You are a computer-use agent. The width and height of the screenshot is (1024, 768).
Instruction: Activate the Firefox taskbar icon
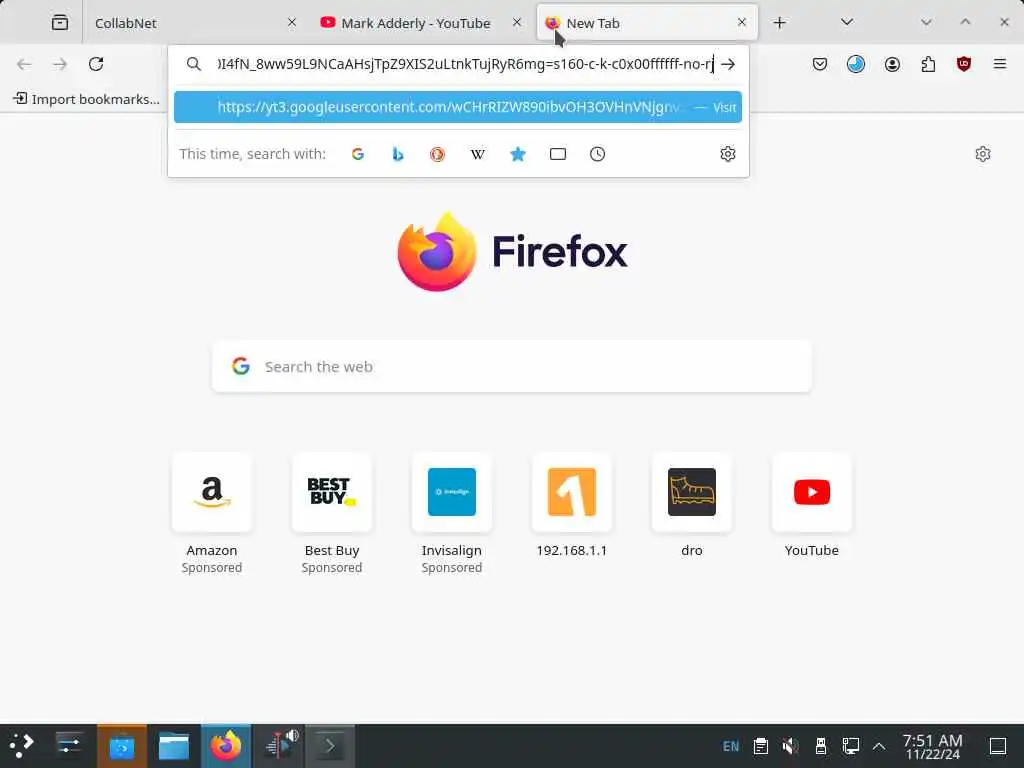(226, 746)
